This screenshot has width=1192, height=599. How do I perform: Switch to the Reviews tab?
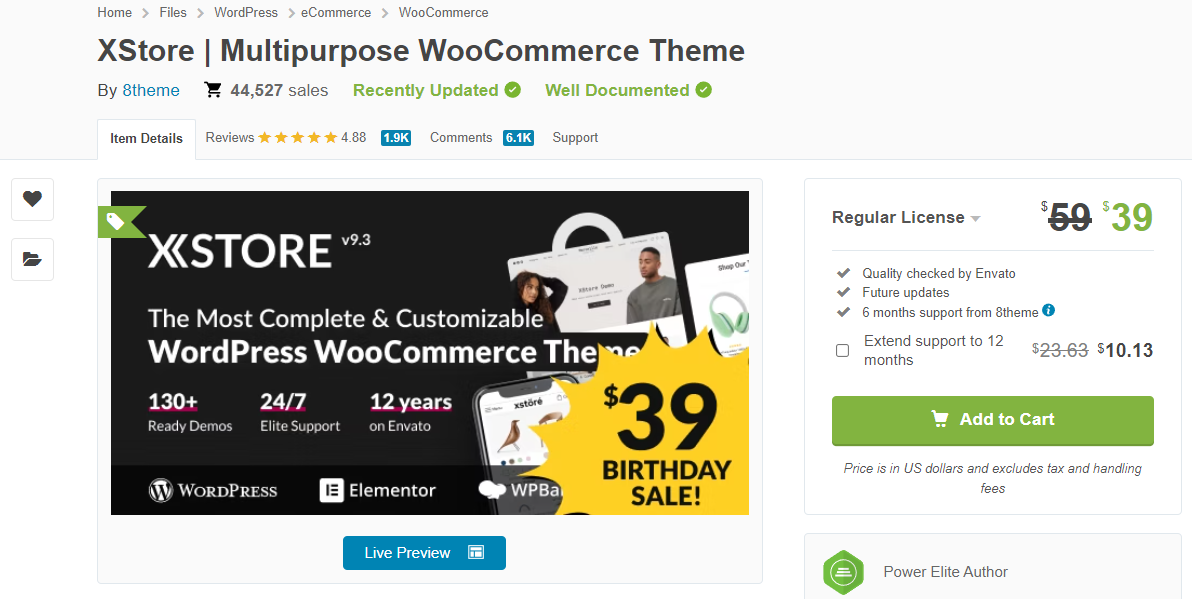click(229, 137)
